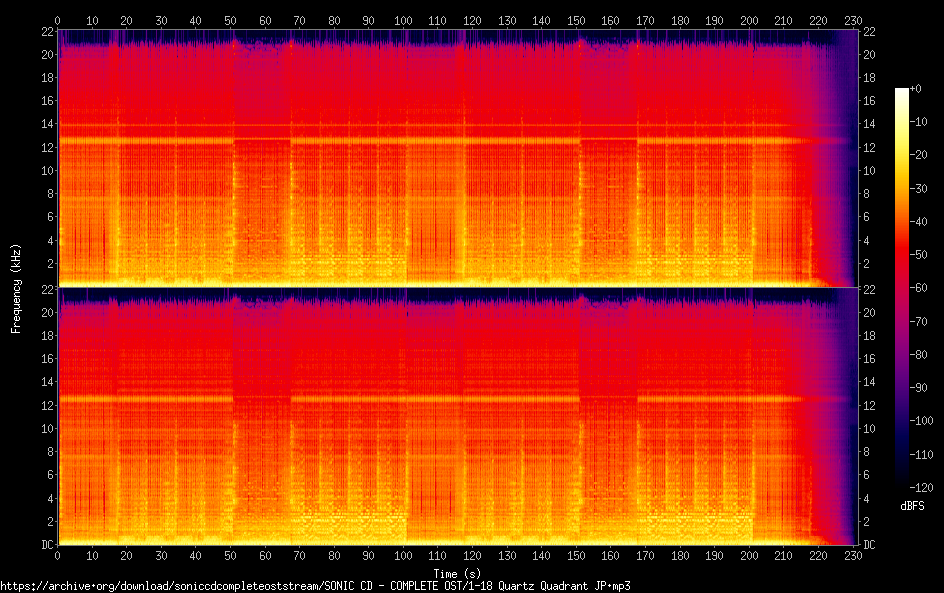This screenshot has height=593, width=944.
Task: Click the 12 kHz label on upper-left frequency axis
Action: tap(45, 148)
